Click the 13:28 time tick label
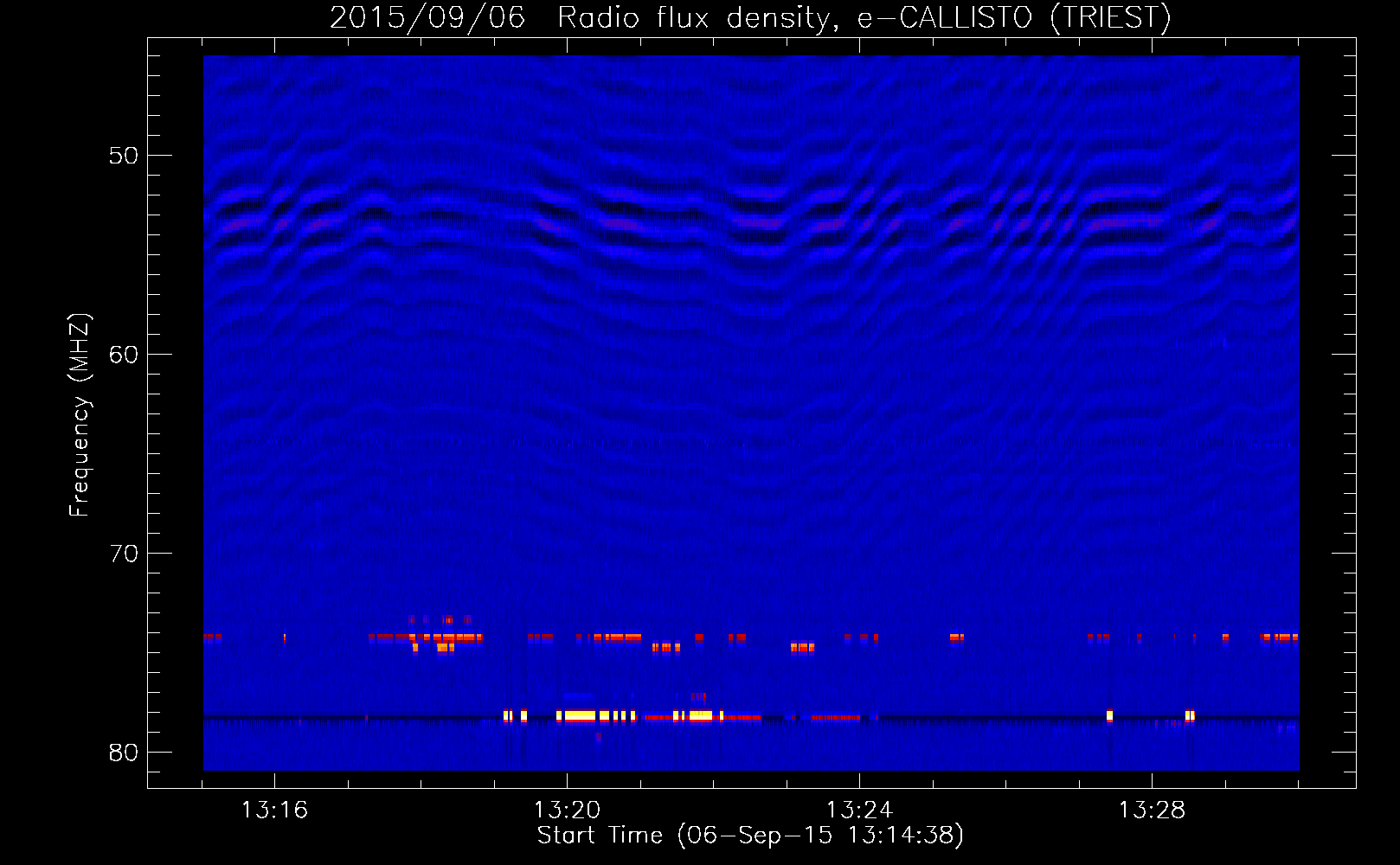The image size is (1400, 865). [x=1152, y=811]
